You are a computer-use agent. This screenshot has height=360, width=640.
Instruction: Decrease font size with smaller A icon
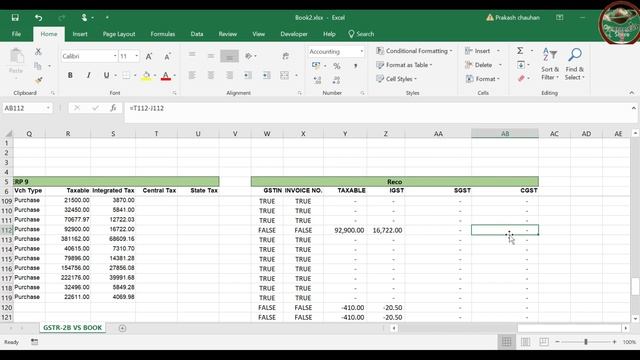coord(167,56)
